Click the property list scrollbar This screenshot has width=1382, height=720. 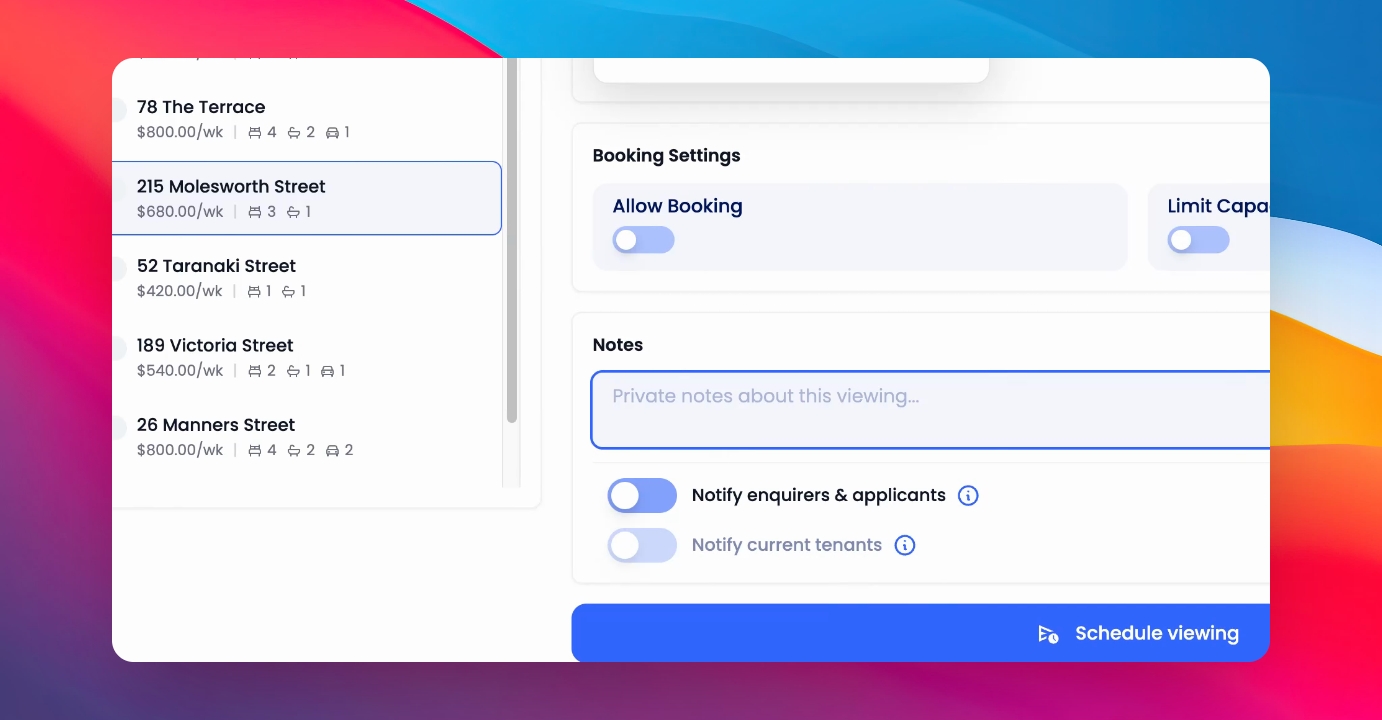(512, 240)
